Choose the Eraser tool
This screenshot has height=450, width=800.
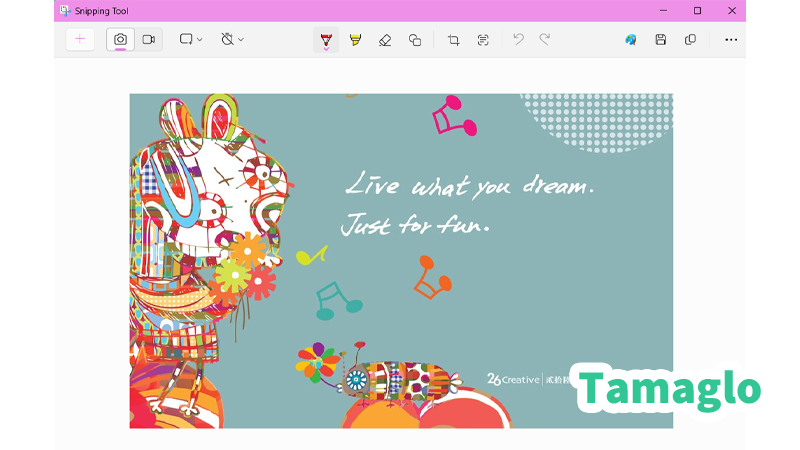tap(385, 40)
